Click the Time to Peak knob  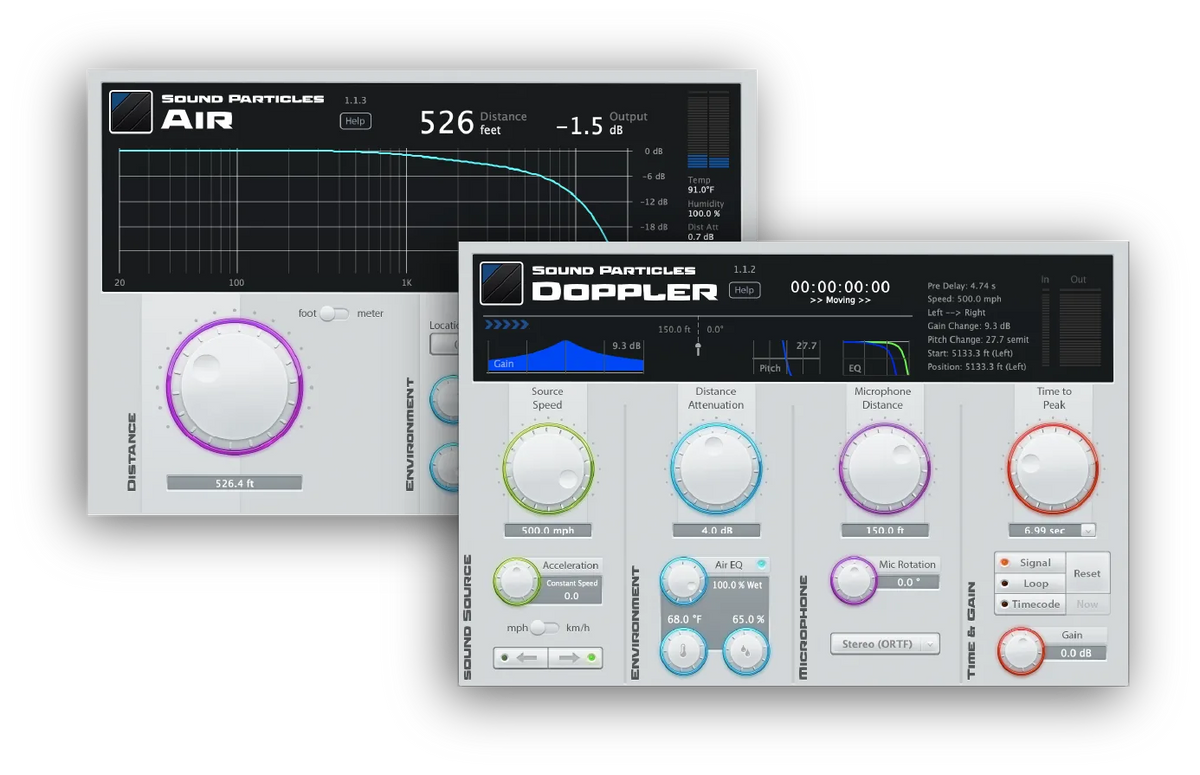(x=1053, y=469)
